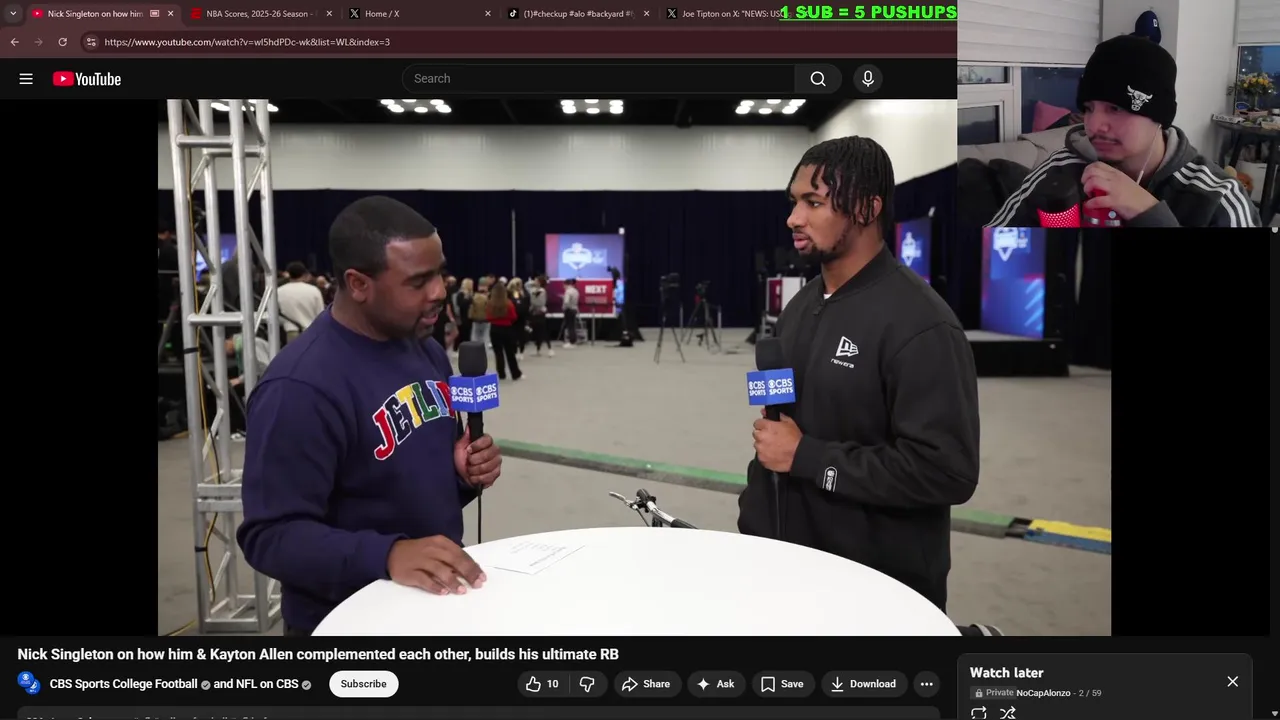This screenshot has height=720, width=1280.
Task: Reload the YouTube page
Action: 62,42
